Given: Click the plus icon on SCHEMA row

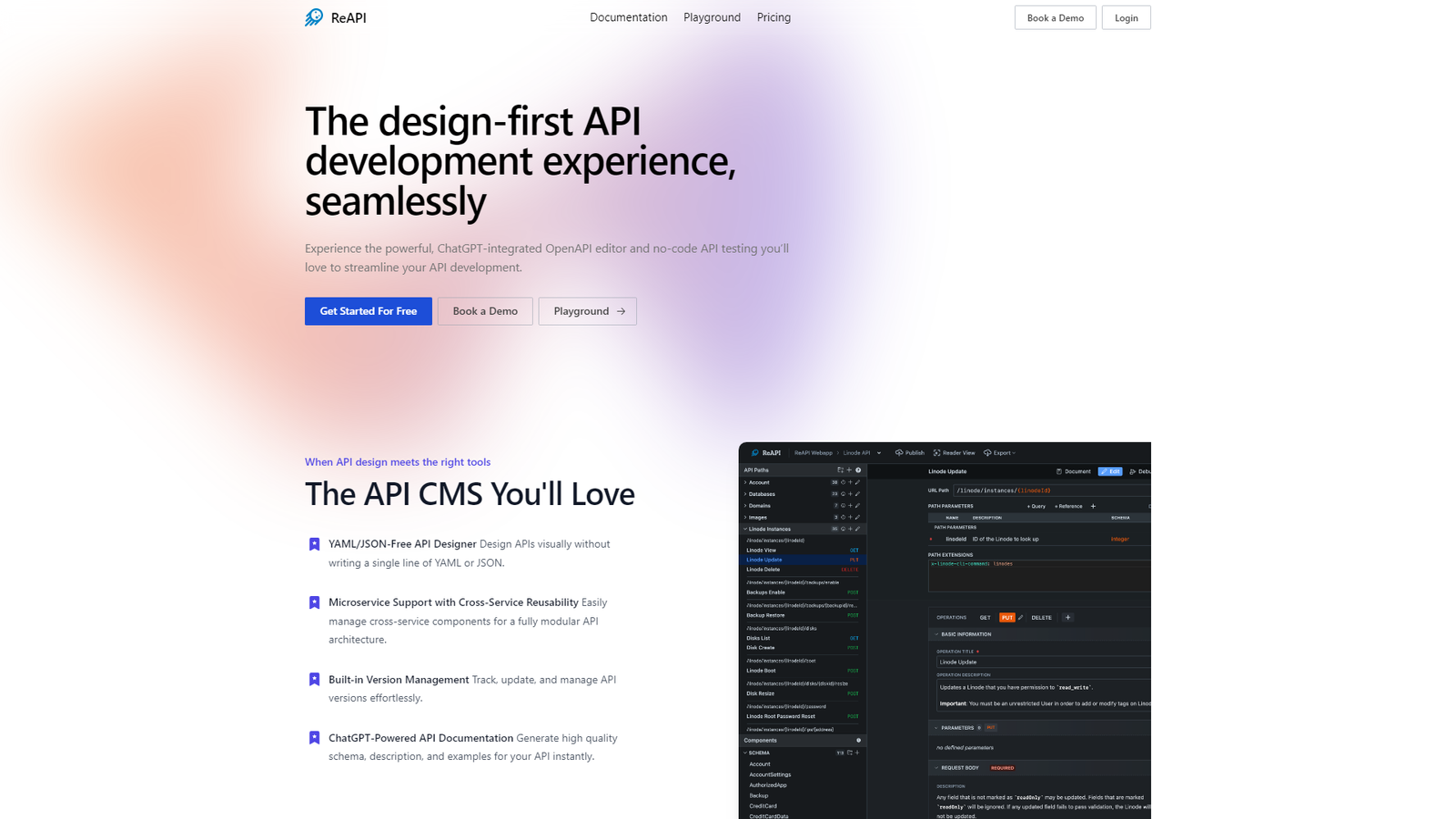Looking at the screenshot, I should [x=857, y=753].
